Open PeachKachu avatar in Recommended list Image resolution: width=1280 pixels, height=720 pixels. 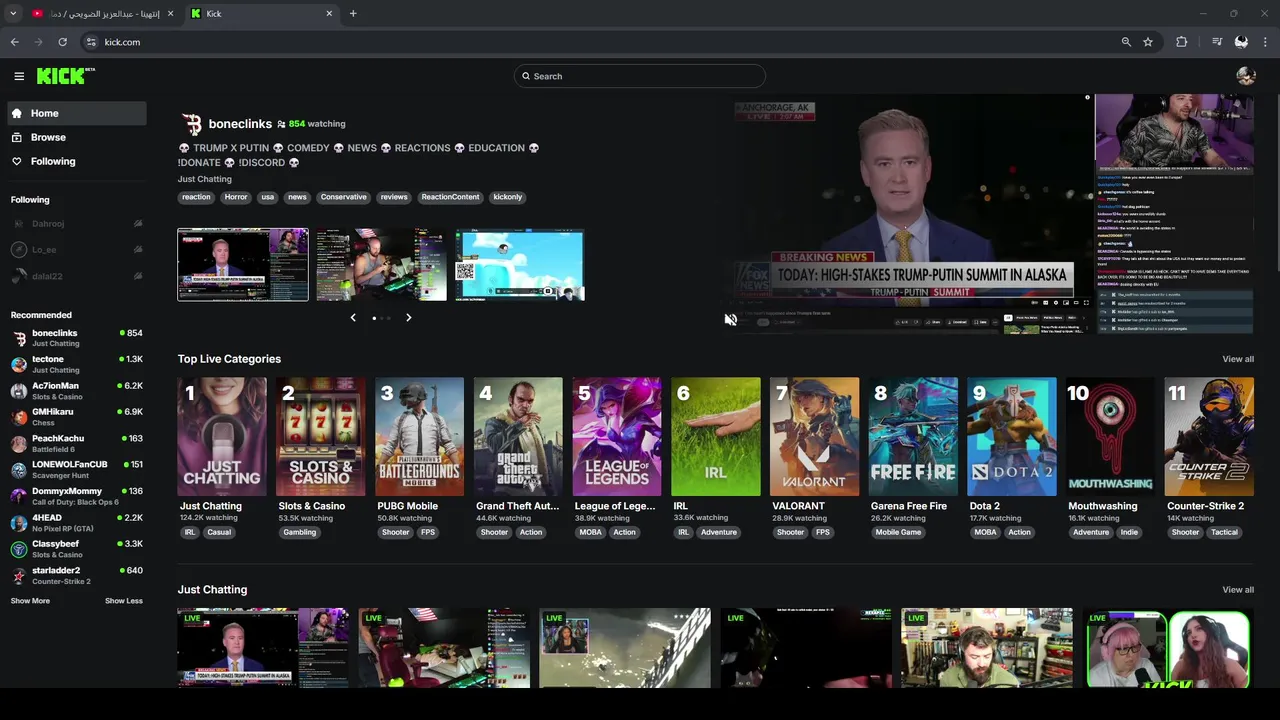19,444
